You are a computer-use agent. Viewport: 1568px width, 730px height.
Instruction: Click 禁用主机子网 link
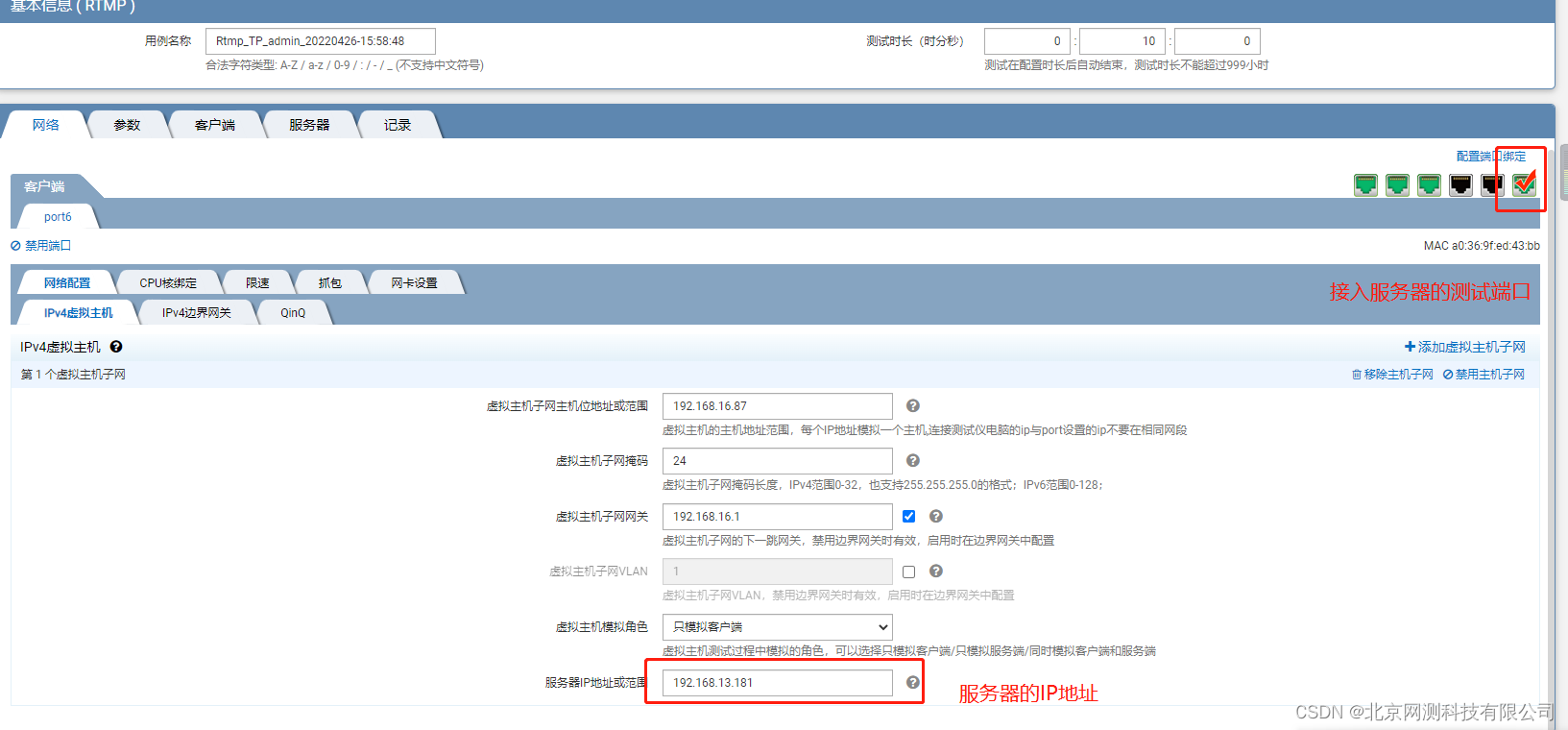coord(1484,375)
